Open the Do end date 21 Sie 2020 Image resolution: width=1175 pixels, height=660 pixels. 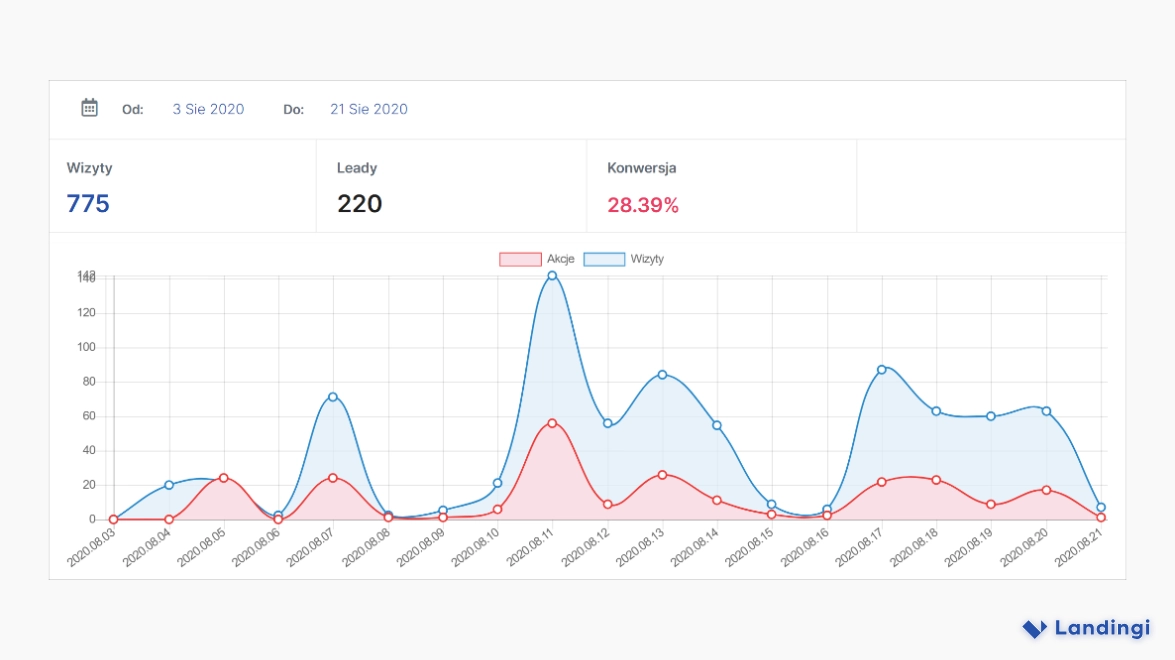coord(369,109)
